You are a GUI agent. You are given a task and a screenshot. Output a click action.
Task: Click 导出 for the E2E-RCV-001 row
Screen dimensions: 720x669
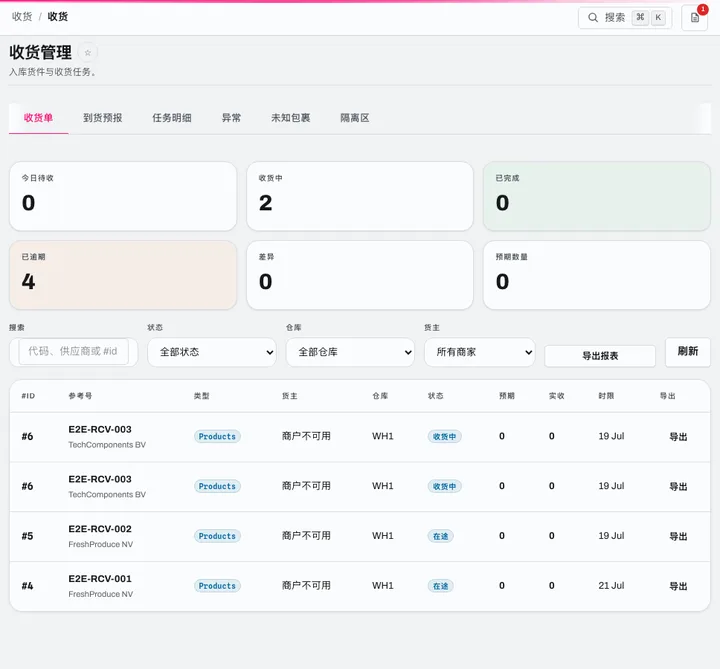click(678, 586)
